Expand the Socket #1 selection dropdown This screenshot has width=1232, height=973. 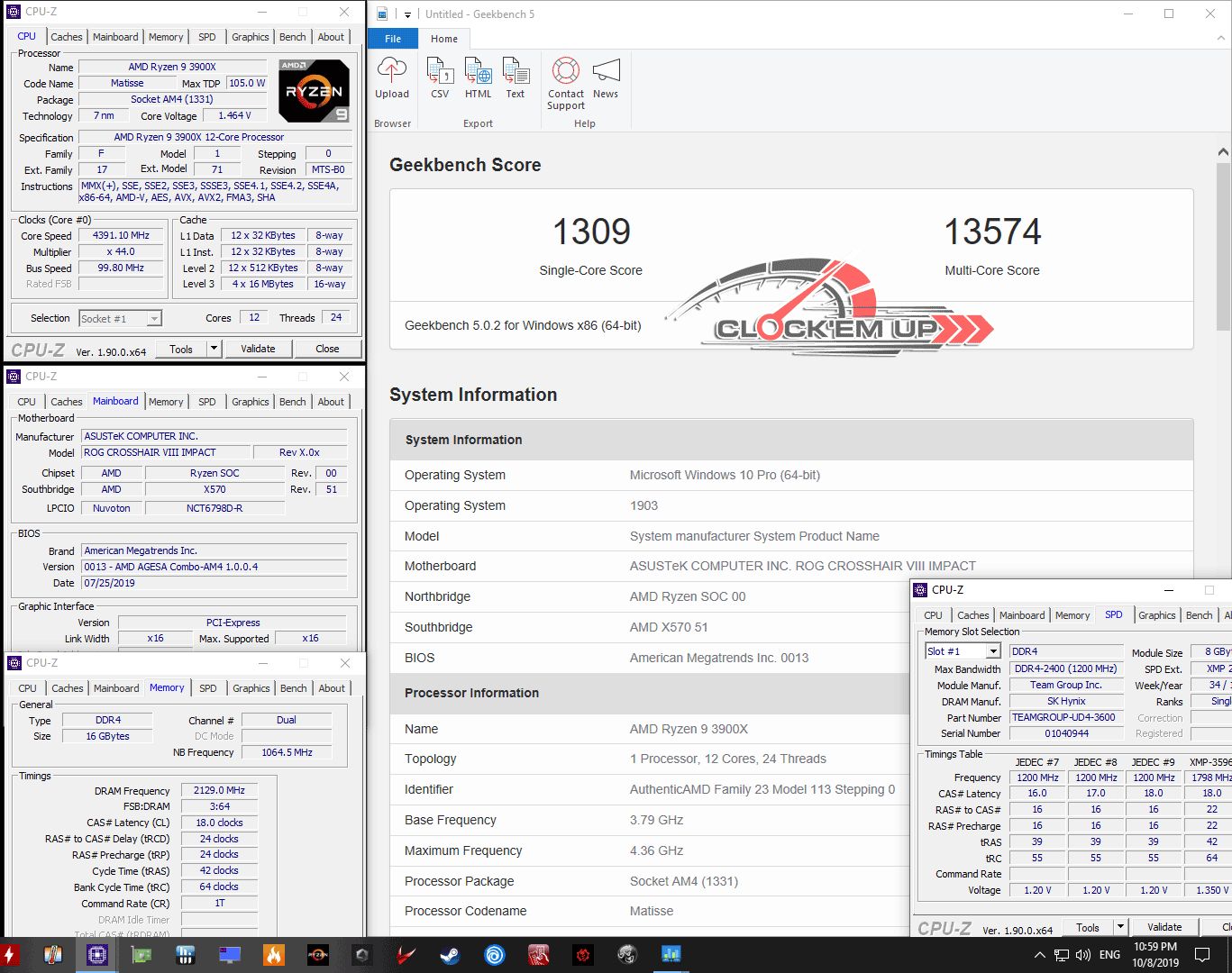coord(154,319)
